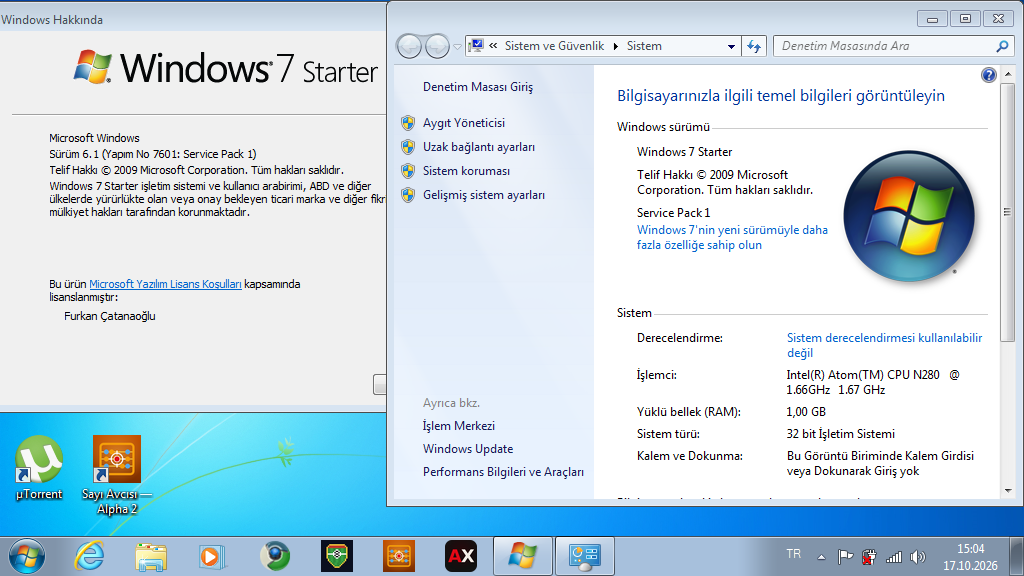This screenshot has height=576, width=1024.
Task: Select the Control Panel Sistem taskbar button
Action: (584, 556)
